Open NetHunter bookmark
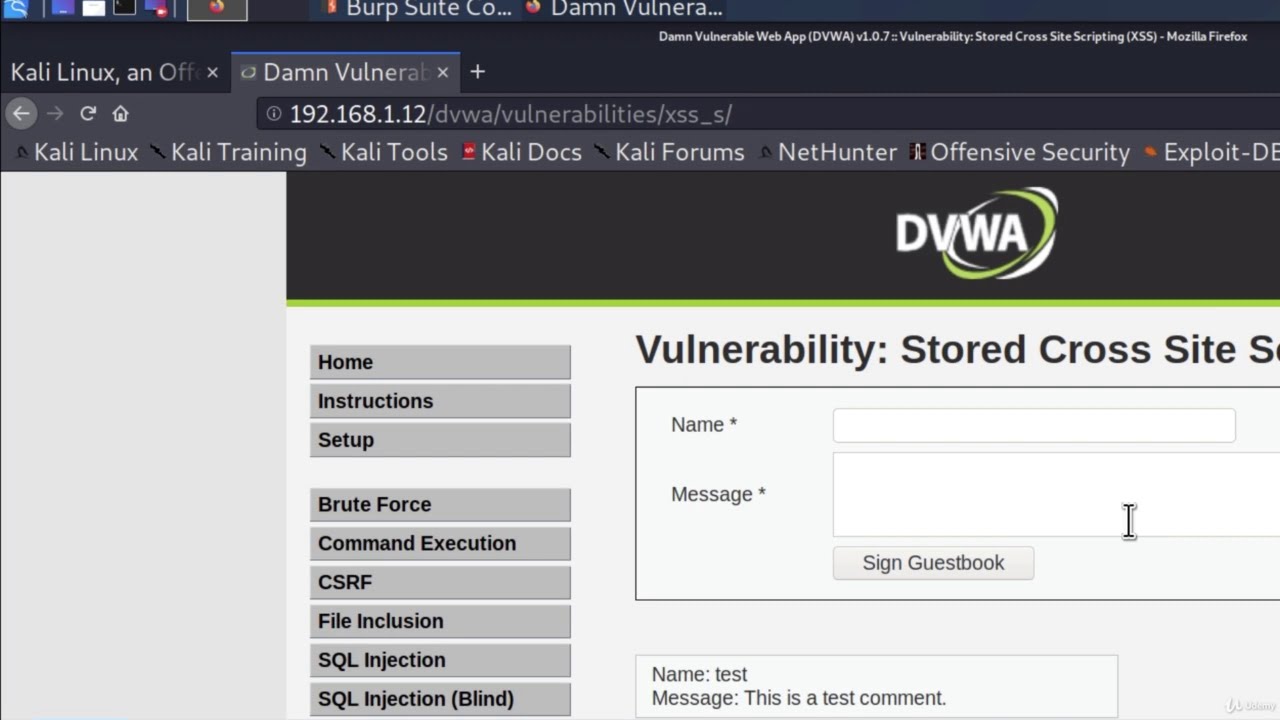The image size is (1280, 720). click(x=828, y=152)
